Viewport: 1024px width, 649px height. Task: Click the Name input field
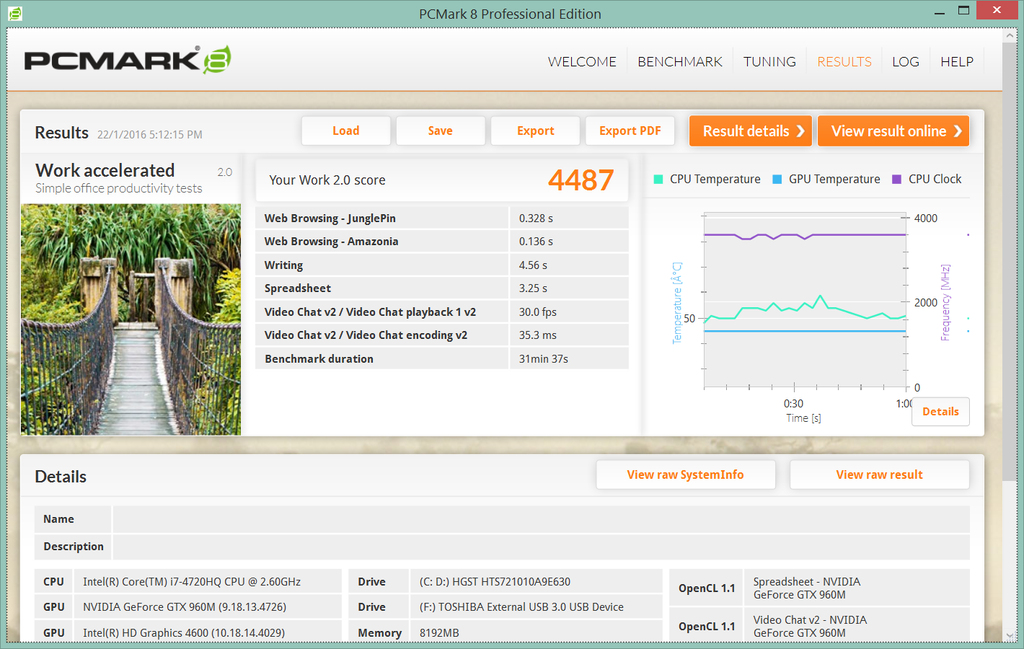[x=540, y=519]
